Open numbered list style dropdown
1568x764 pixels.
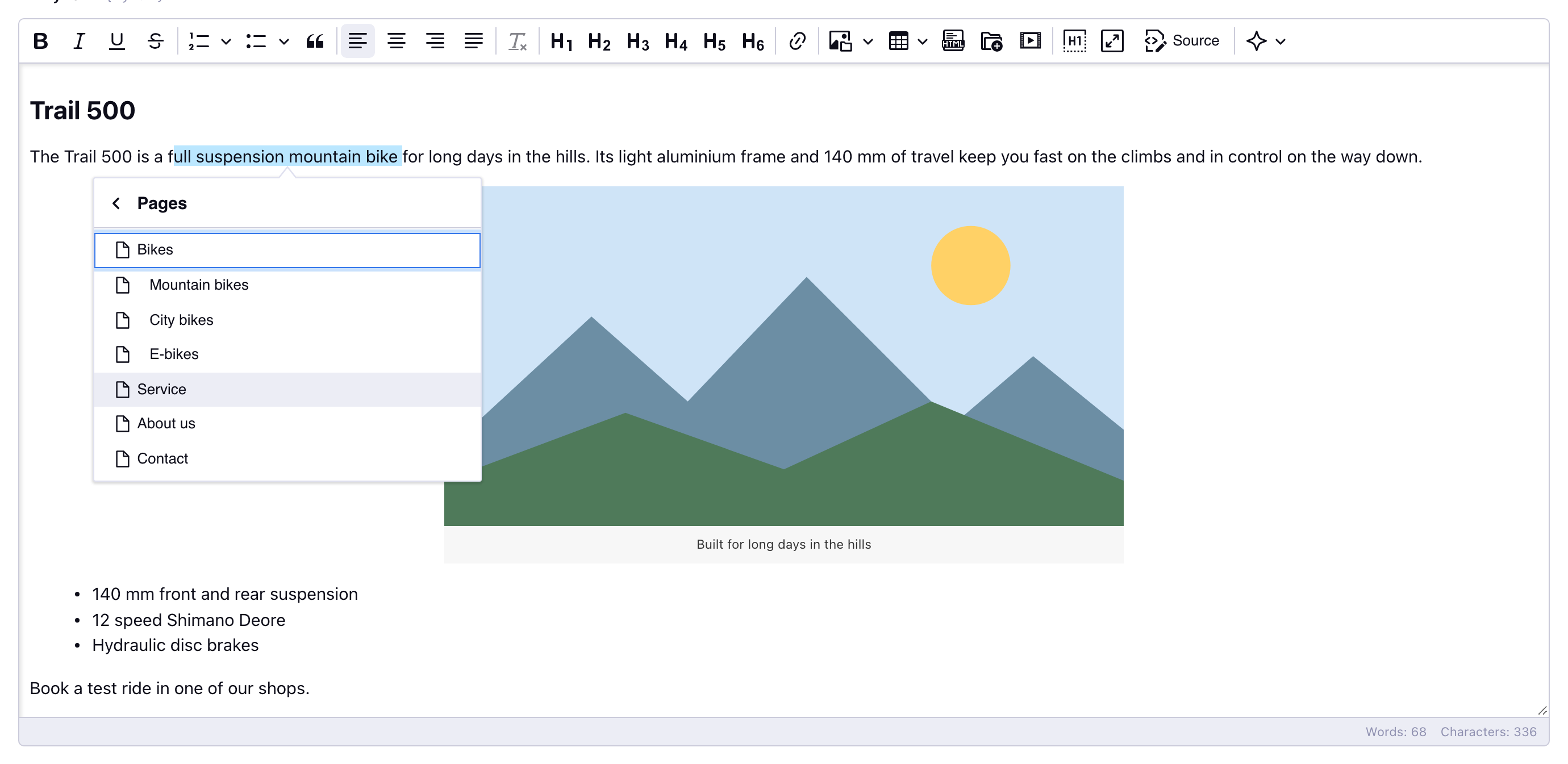pos(226,41)
